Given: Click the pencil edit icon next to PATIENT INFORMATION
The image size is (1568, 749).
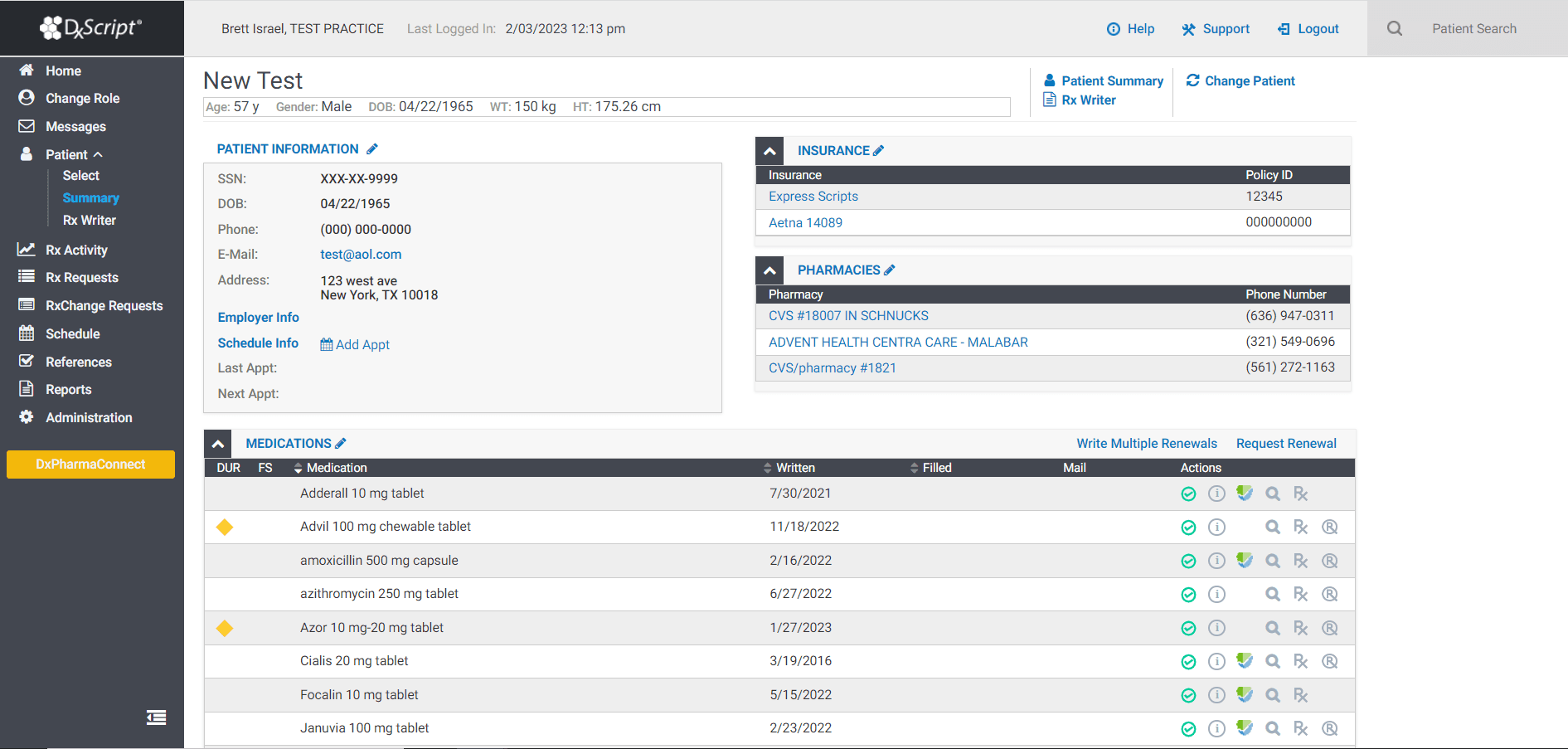Looking at the screenshot, I should click(373, 148).
